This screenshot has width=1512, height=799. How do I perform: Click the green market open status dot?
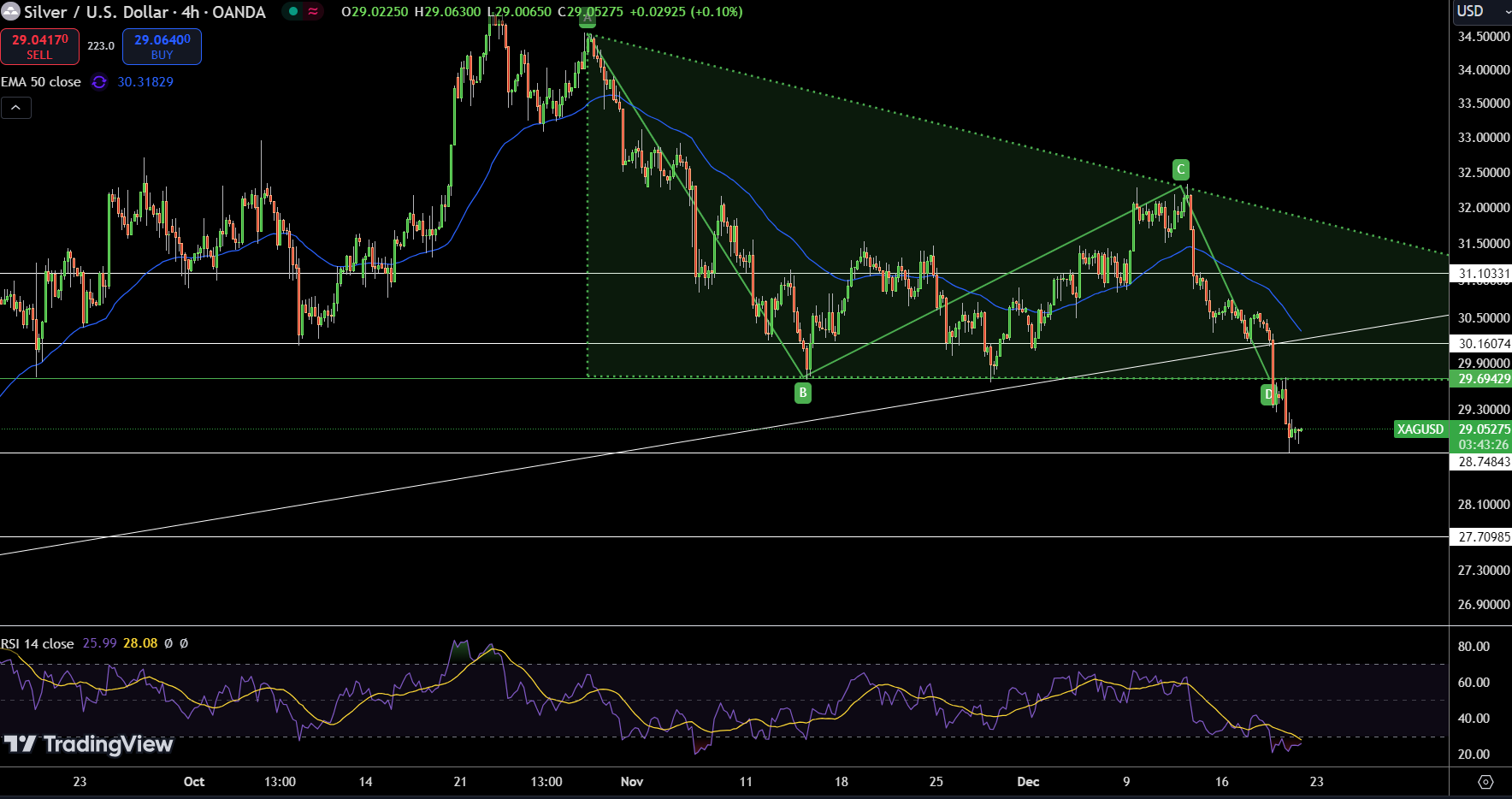coord(293,12)
